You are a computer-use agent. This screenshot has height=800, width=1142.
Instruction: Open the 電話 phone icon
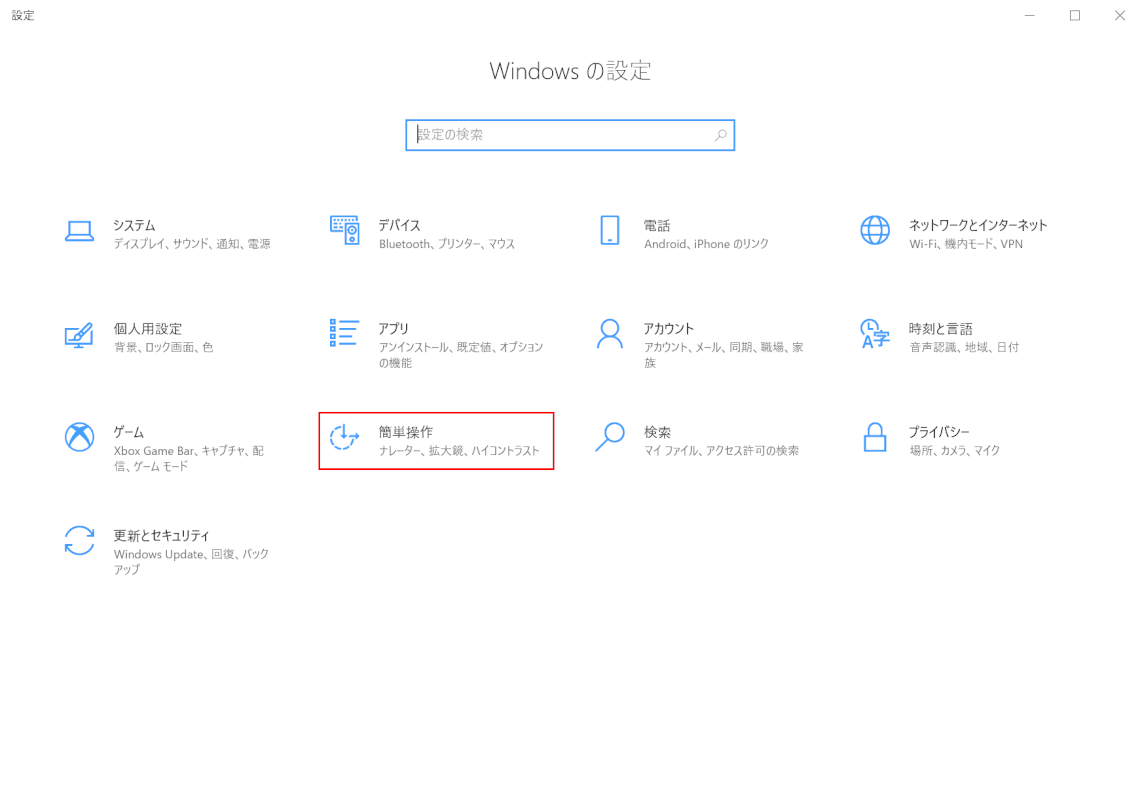[x=610, y=230]
